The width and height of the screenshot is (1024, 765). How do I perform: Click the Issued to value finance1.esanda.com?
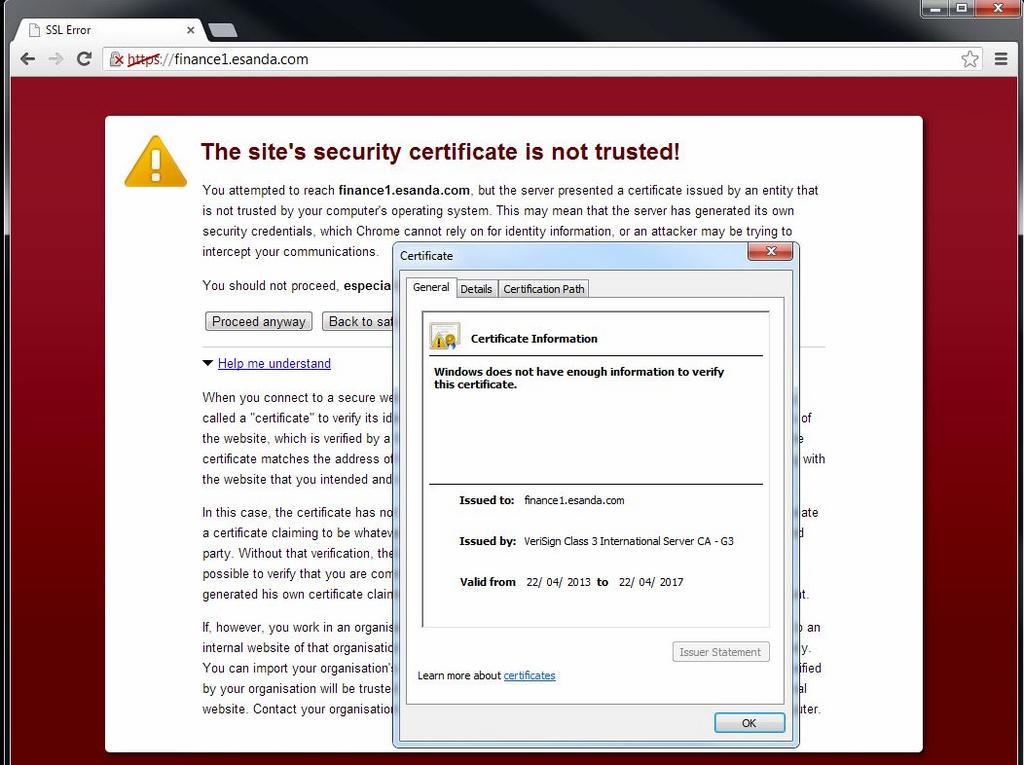574,500
